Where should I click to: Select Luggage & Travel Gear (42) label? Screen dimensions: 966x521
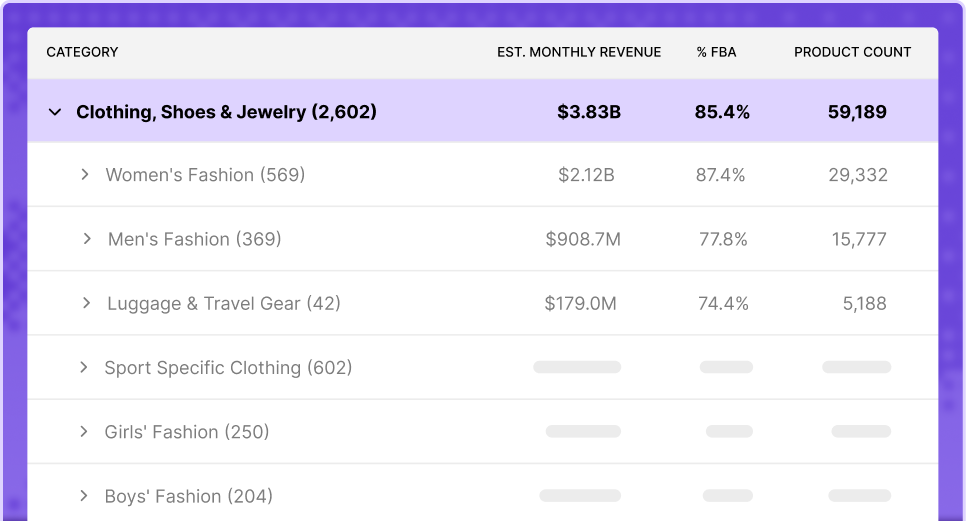click(224, 303)
